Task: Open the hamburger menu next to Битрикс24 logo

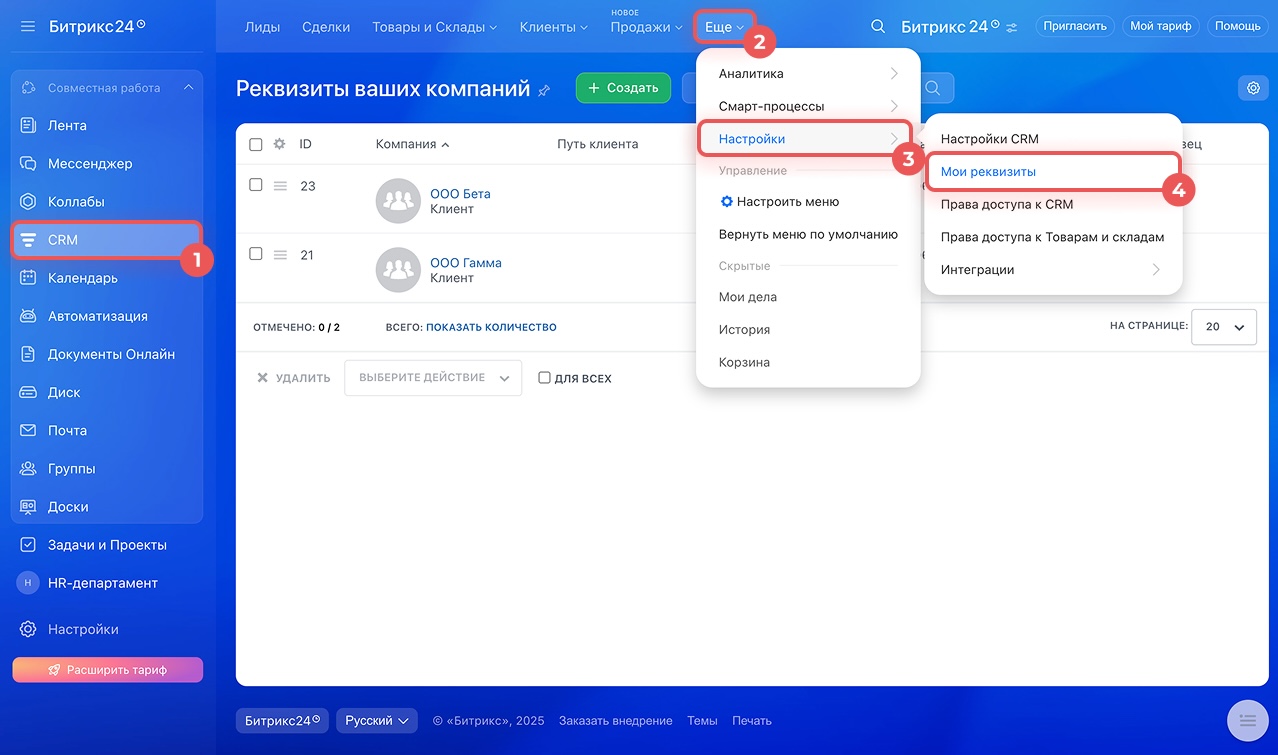Action: point(28,26)
